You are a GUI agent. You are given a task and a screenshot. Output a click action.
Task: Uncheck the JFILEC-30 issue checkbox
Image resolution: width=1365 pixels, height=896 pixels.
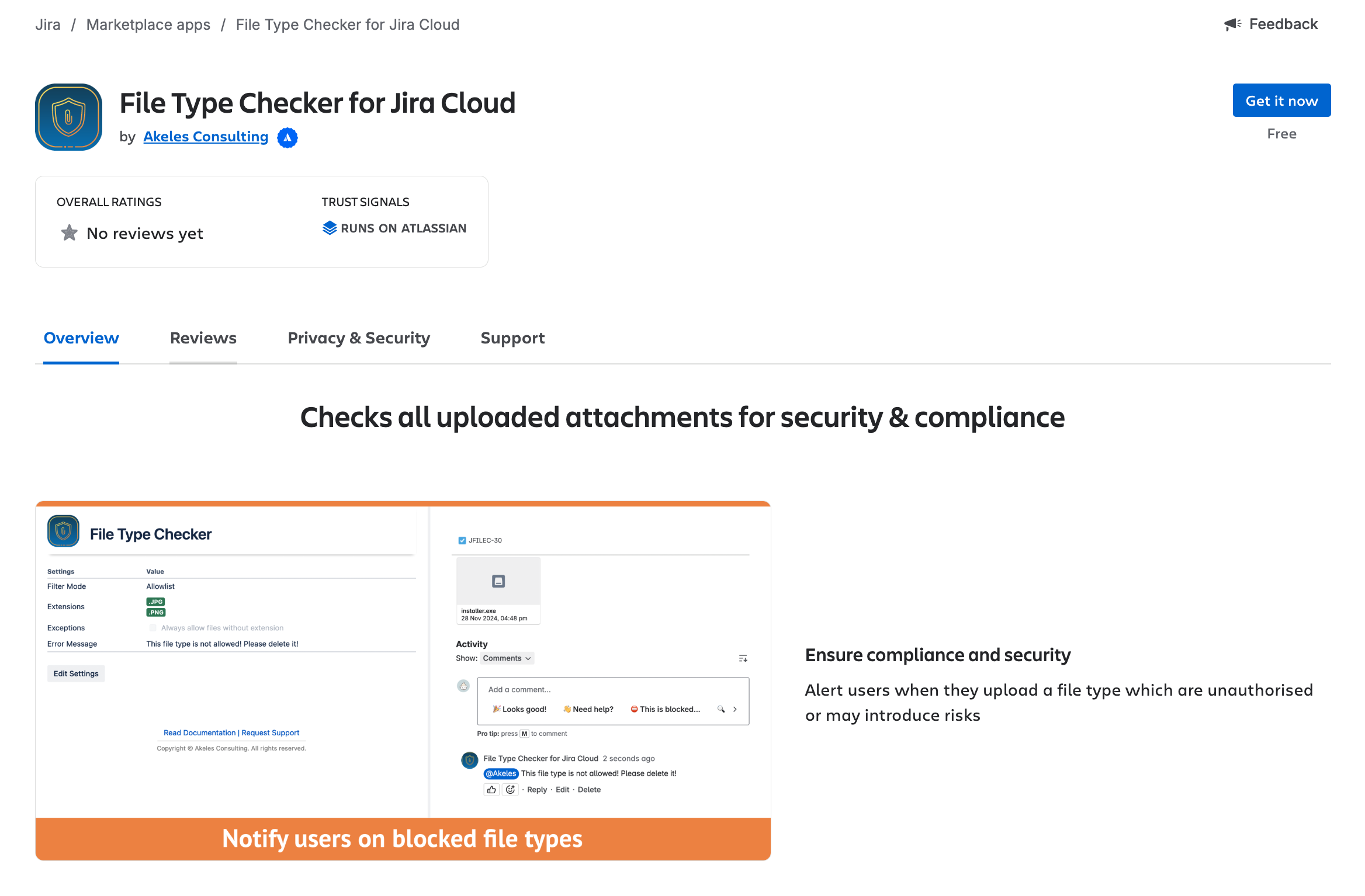point(461,540)
